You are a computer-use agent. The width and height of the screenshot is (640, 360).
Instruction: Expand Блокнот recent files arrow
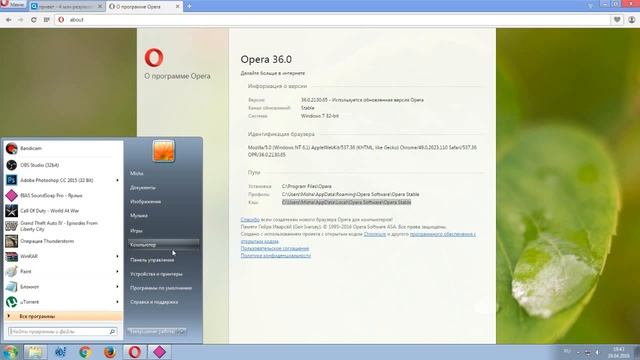pos(118,287)
